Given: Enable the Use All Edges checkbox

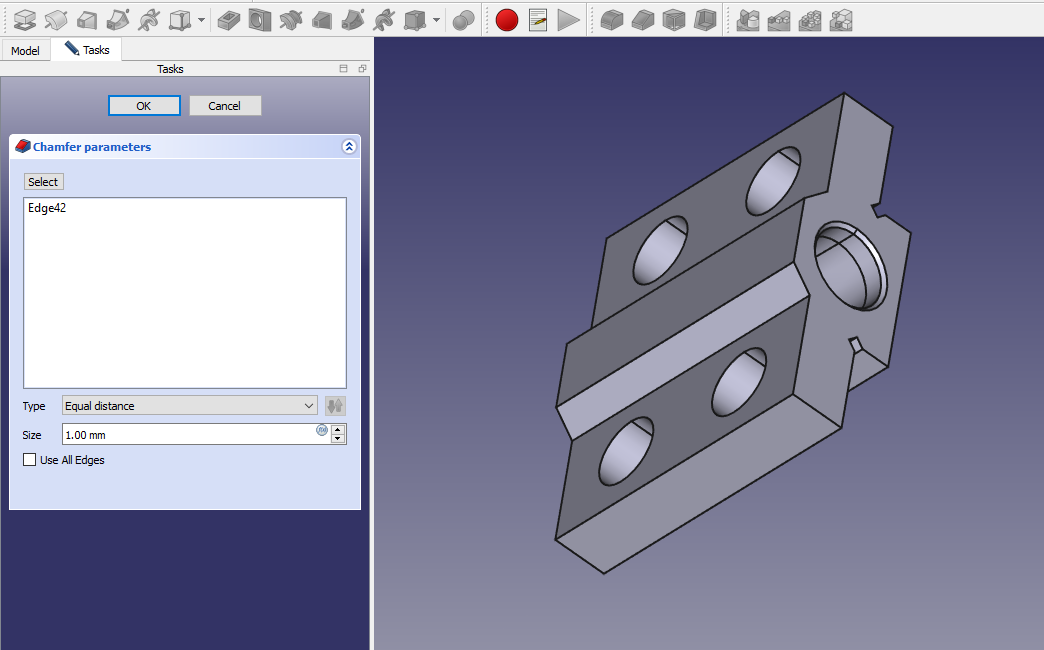Looking at the screenshot, I should point(30,460).
